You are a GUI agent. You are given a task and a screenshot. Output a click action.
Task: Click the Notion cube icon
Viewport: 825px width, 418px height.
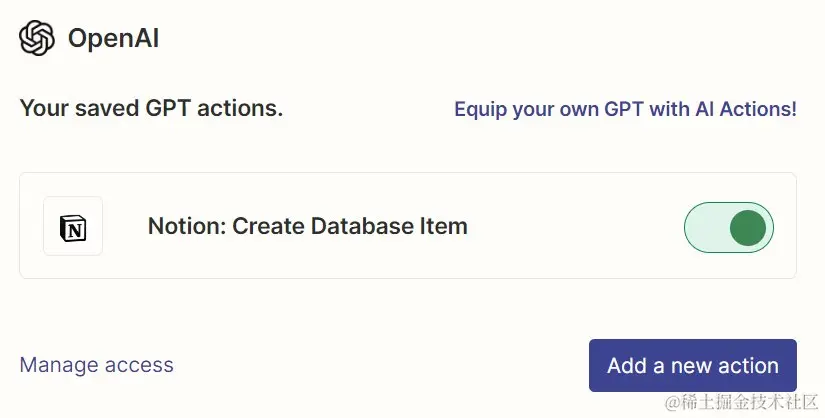(73, 228)
